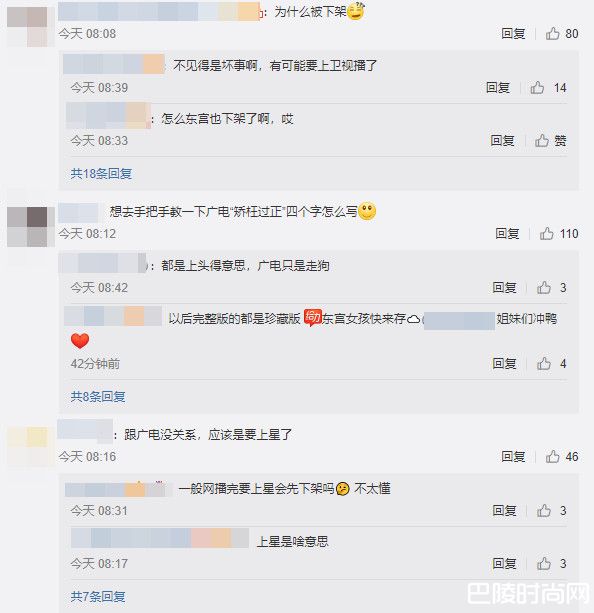Like the 08:31 reply about 上星

(544, 511)
